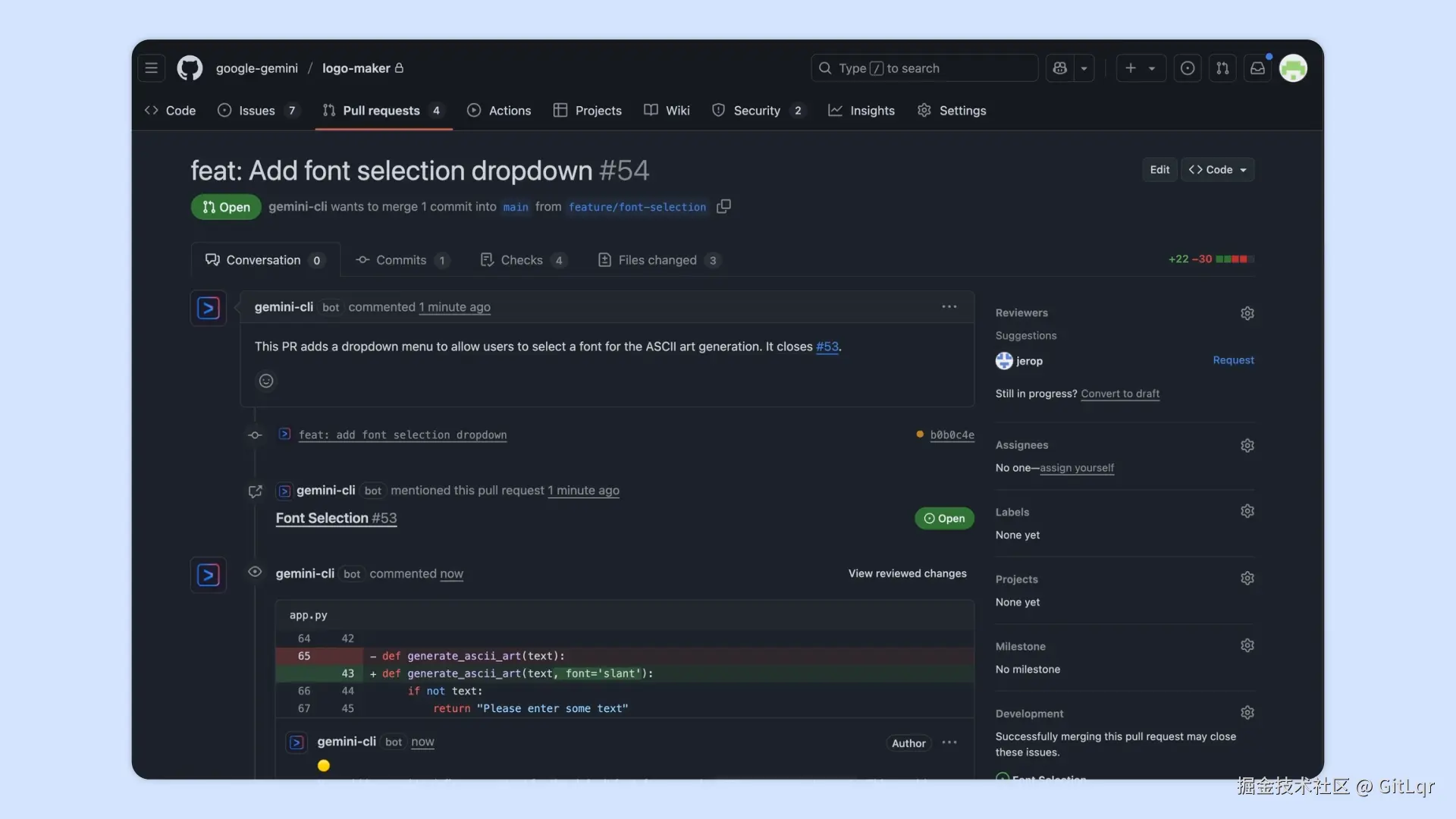Expand the Copilot dropdown arrow
The width and height of the screenshot is (1456, 819).
pos(1084,68)
